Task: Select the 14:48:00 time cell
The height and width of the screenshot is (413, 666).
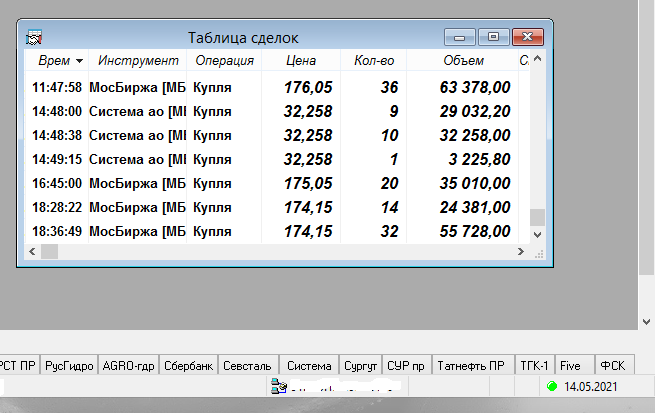Action: click(57, 111)
